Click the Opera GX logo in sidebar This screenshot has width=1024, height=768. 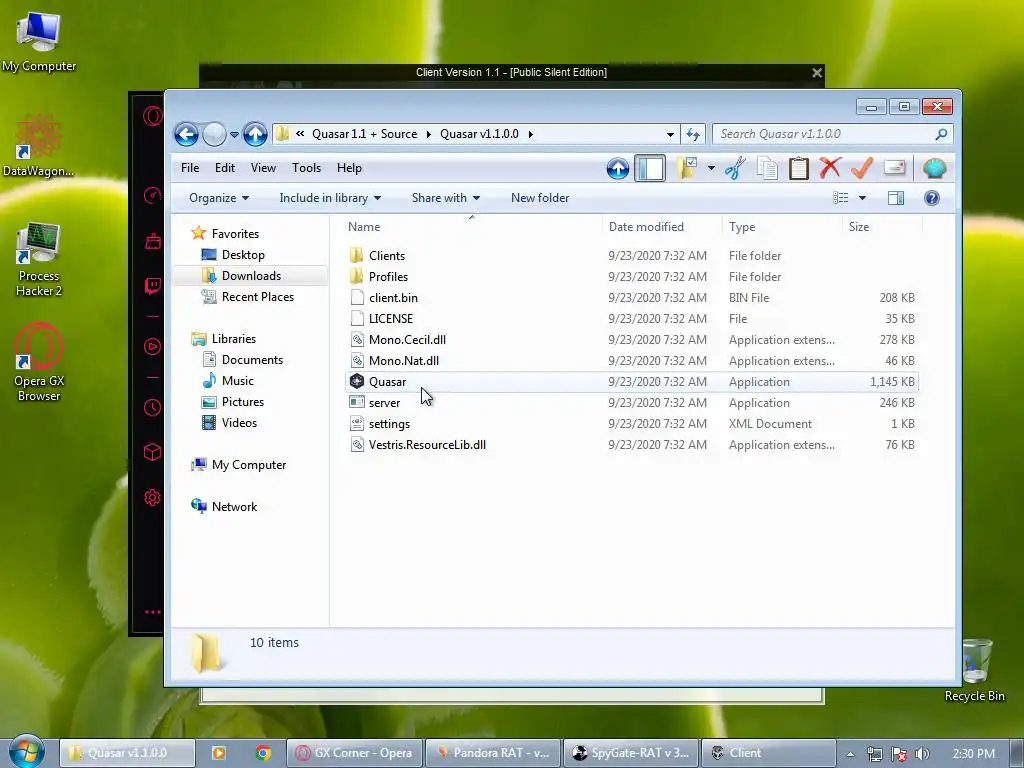click(x=152, y=117)
